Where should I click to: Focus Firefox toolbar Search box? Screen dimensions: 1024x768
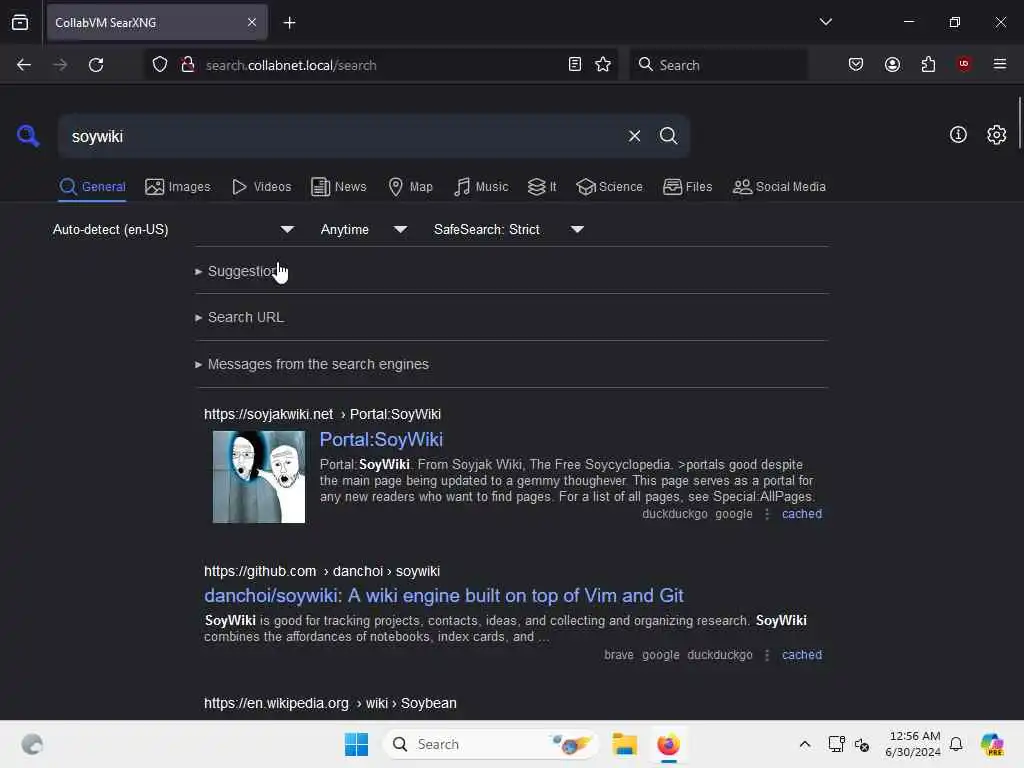point(718,65)
